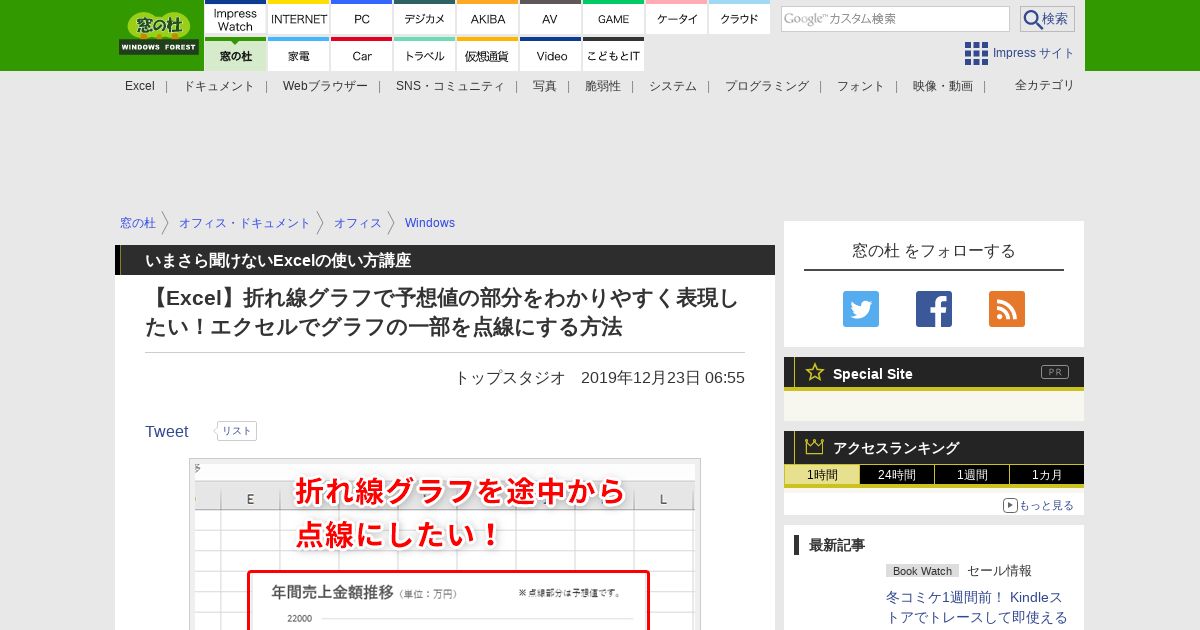The height and width of the screenshot is (630, 1200).
Task: Open the ケータイ site tab
Action: [x=677, y=19]
